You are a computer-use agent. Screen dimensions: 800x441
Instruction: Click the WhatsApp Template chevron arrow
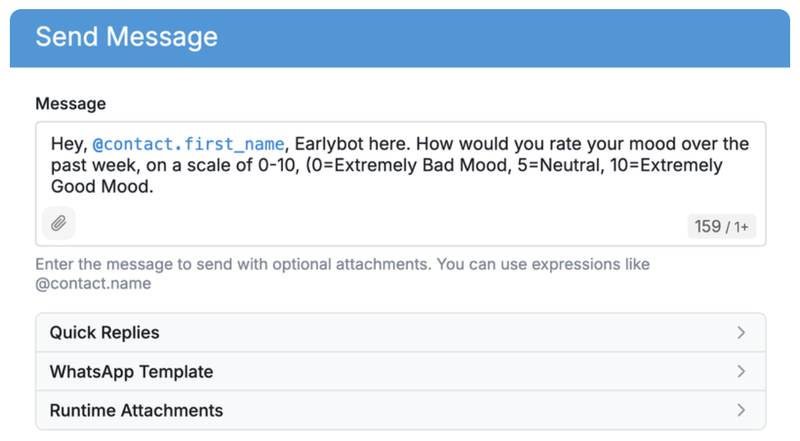coord(741,372)
